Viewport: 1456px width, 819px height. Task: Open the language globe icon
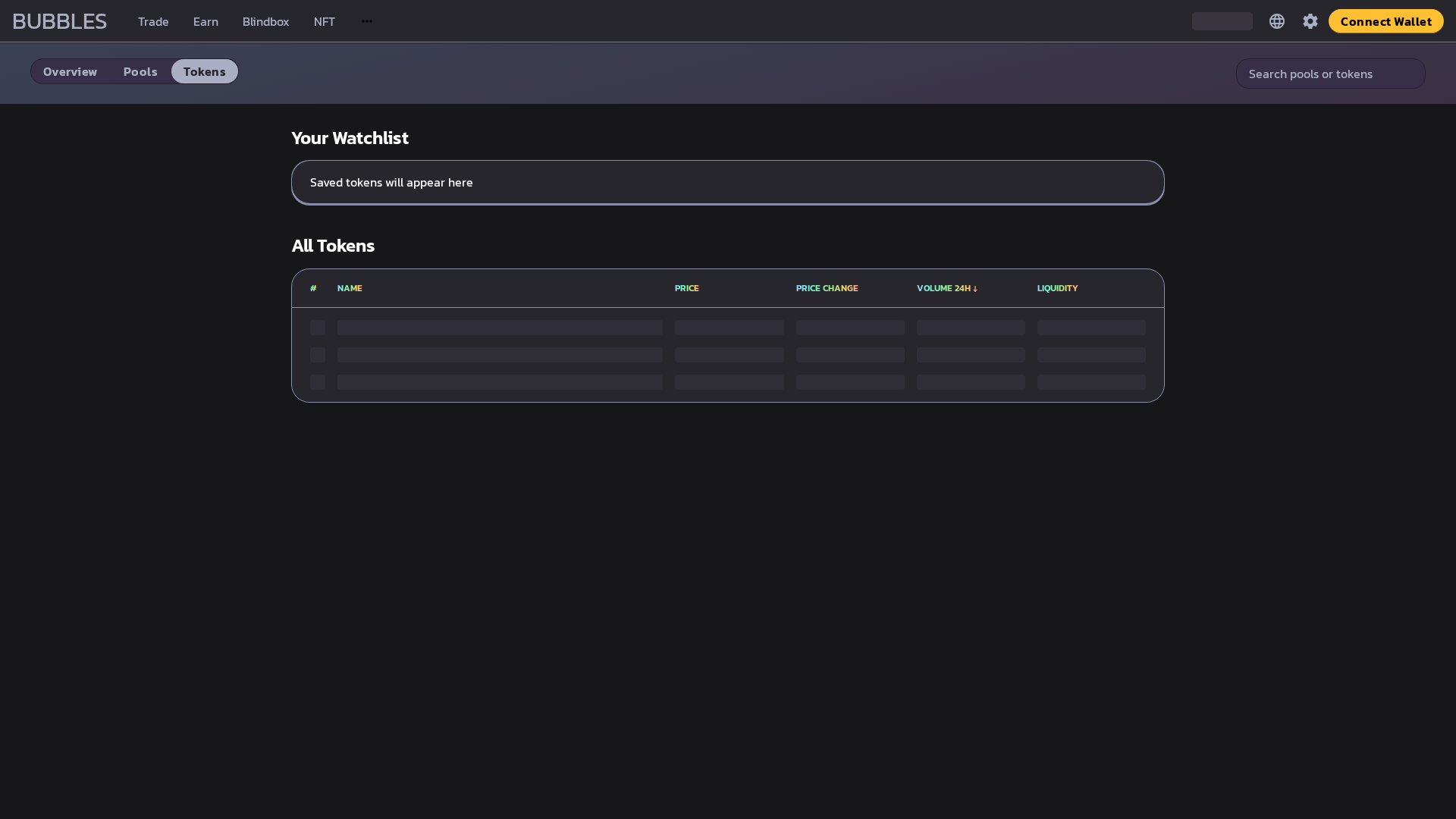pos(1277,21)
